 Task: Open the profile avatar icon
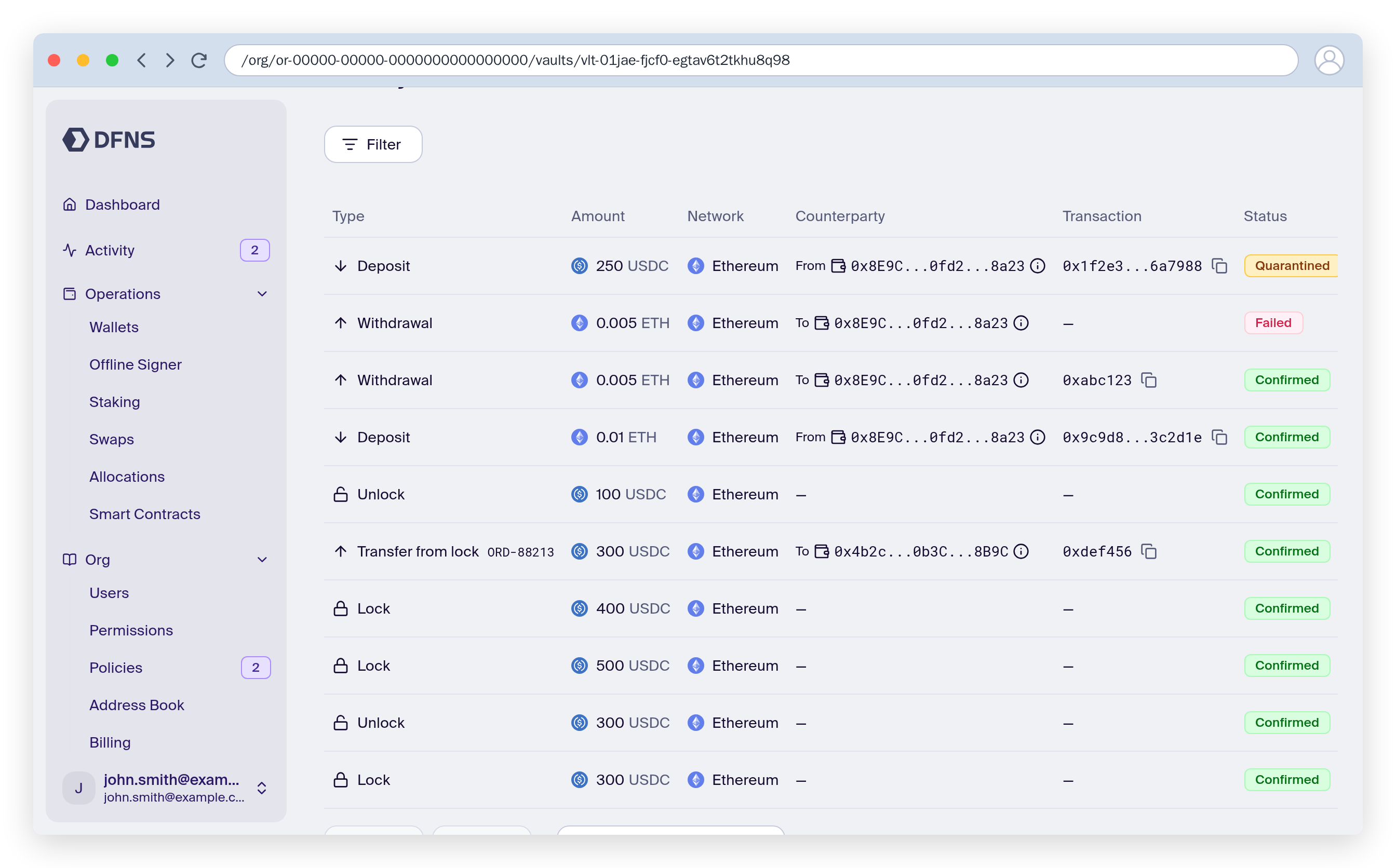(1328, 60)
